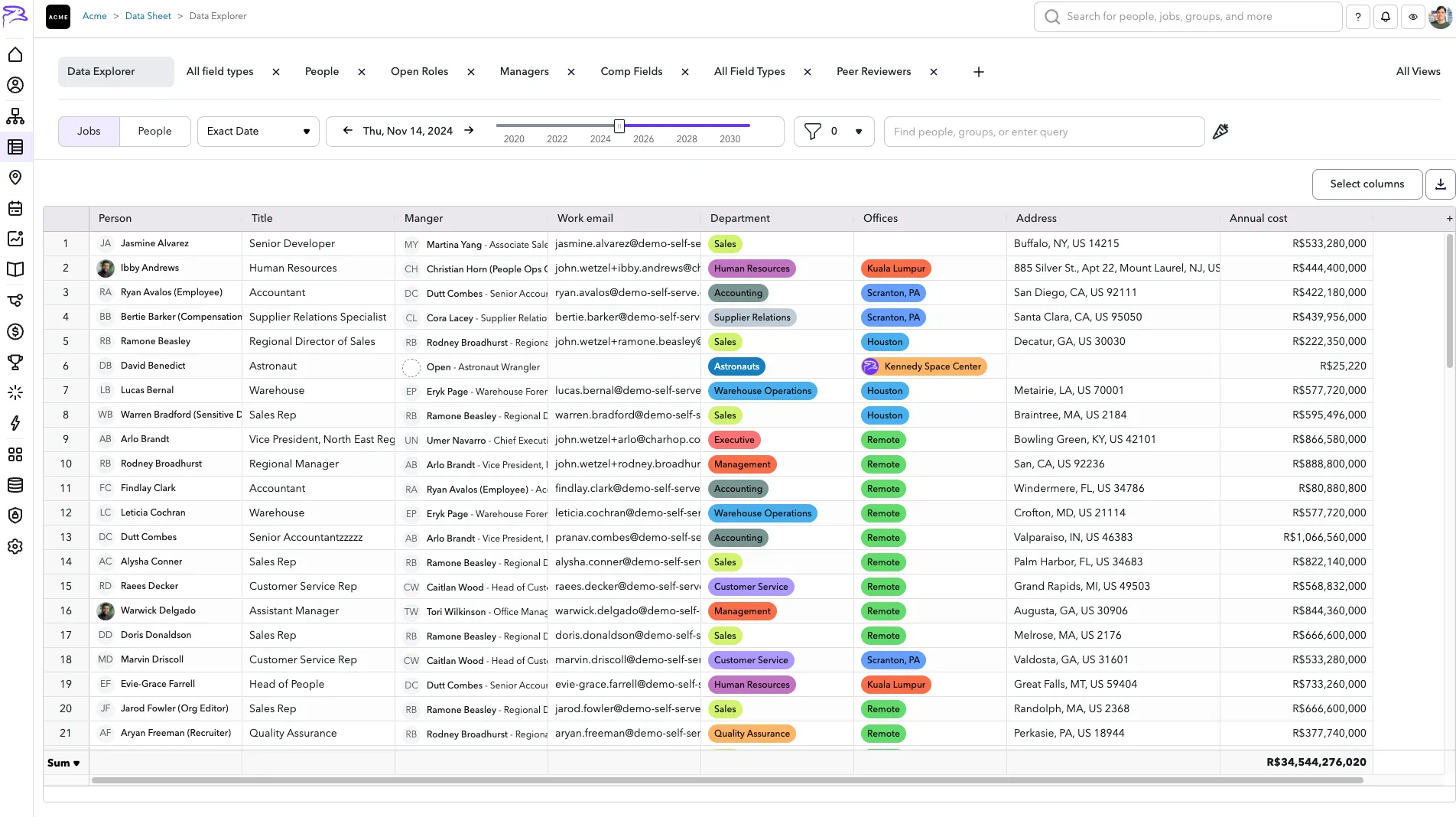Click the help question mark icon

pyautogui.click(x=1358, y=17)
